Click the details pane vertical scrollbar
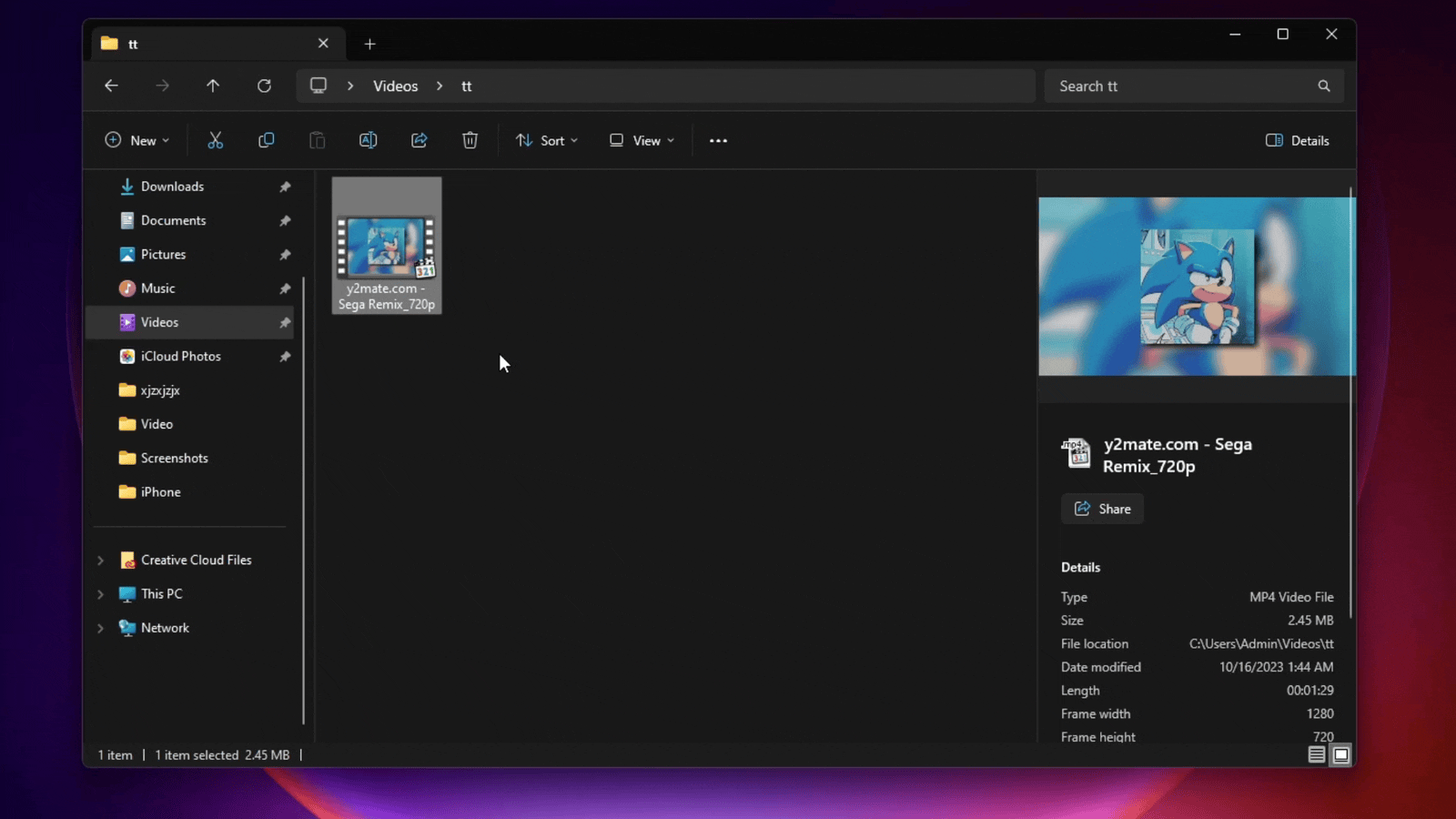The image size is (1456, 819). click(x=1351, y=402)
